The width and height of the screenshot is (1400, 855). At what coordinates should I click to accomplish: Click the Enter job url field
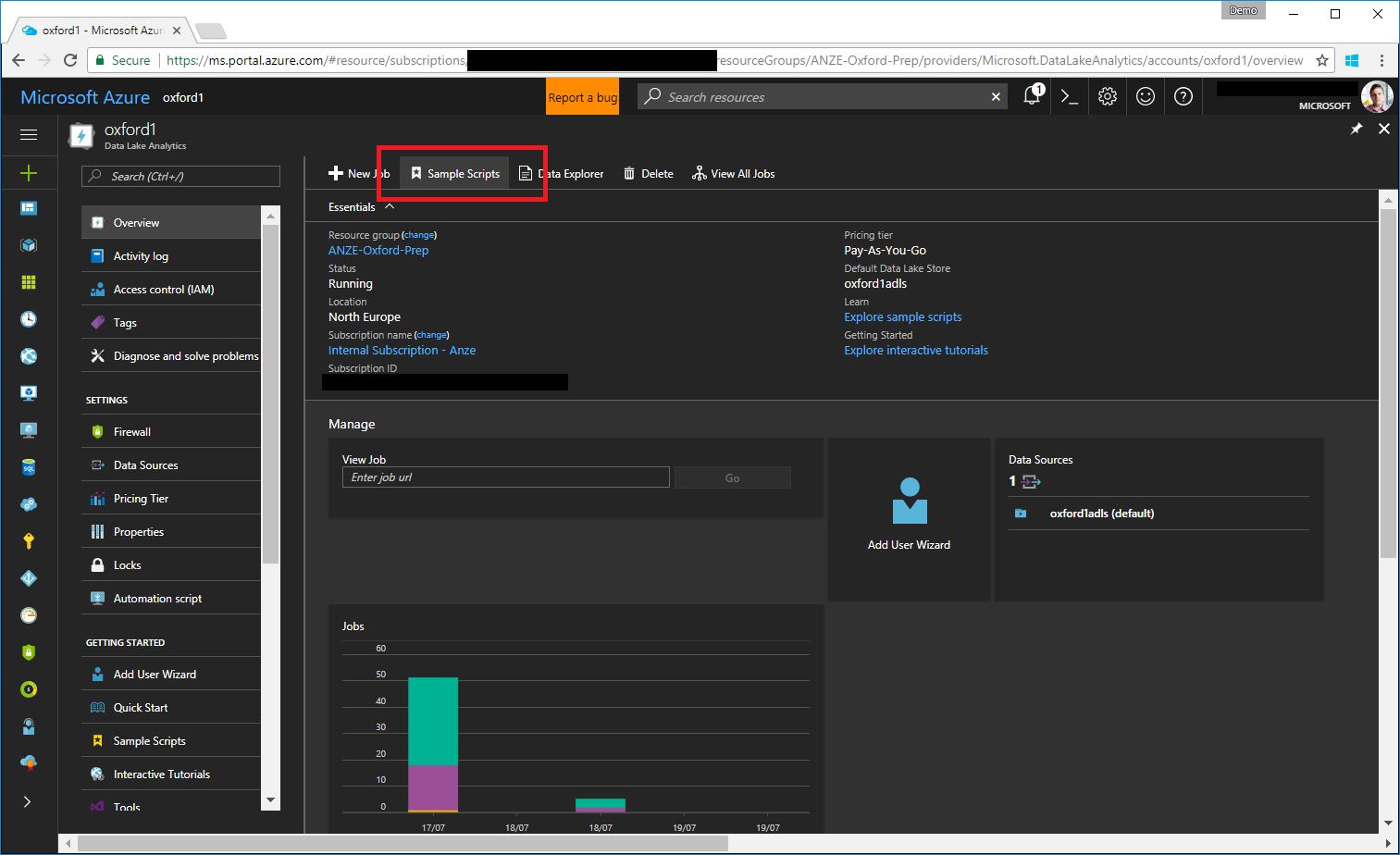506,477
